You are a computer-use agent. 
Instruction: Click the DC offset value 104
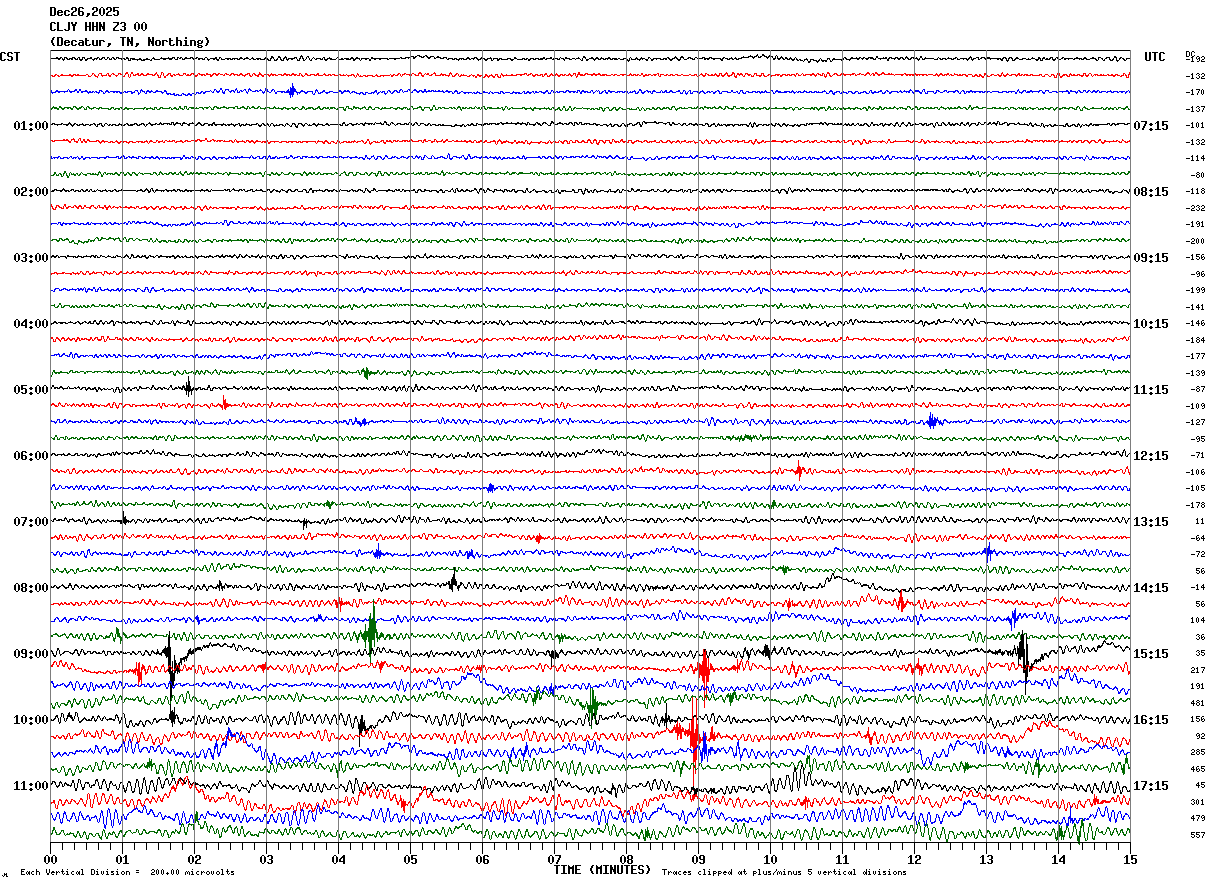[x=1198, y=621]
